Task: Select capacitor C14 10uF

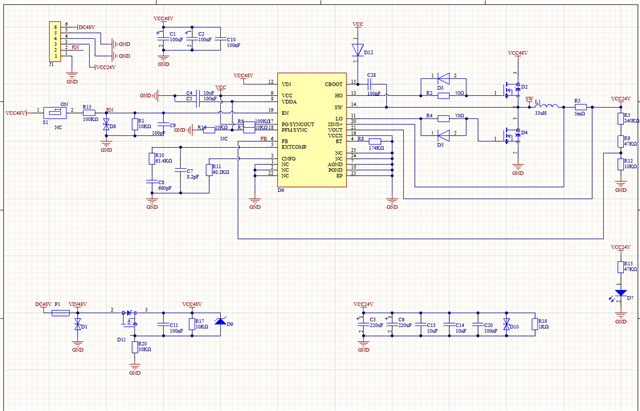Action: [x=449, y=324]
